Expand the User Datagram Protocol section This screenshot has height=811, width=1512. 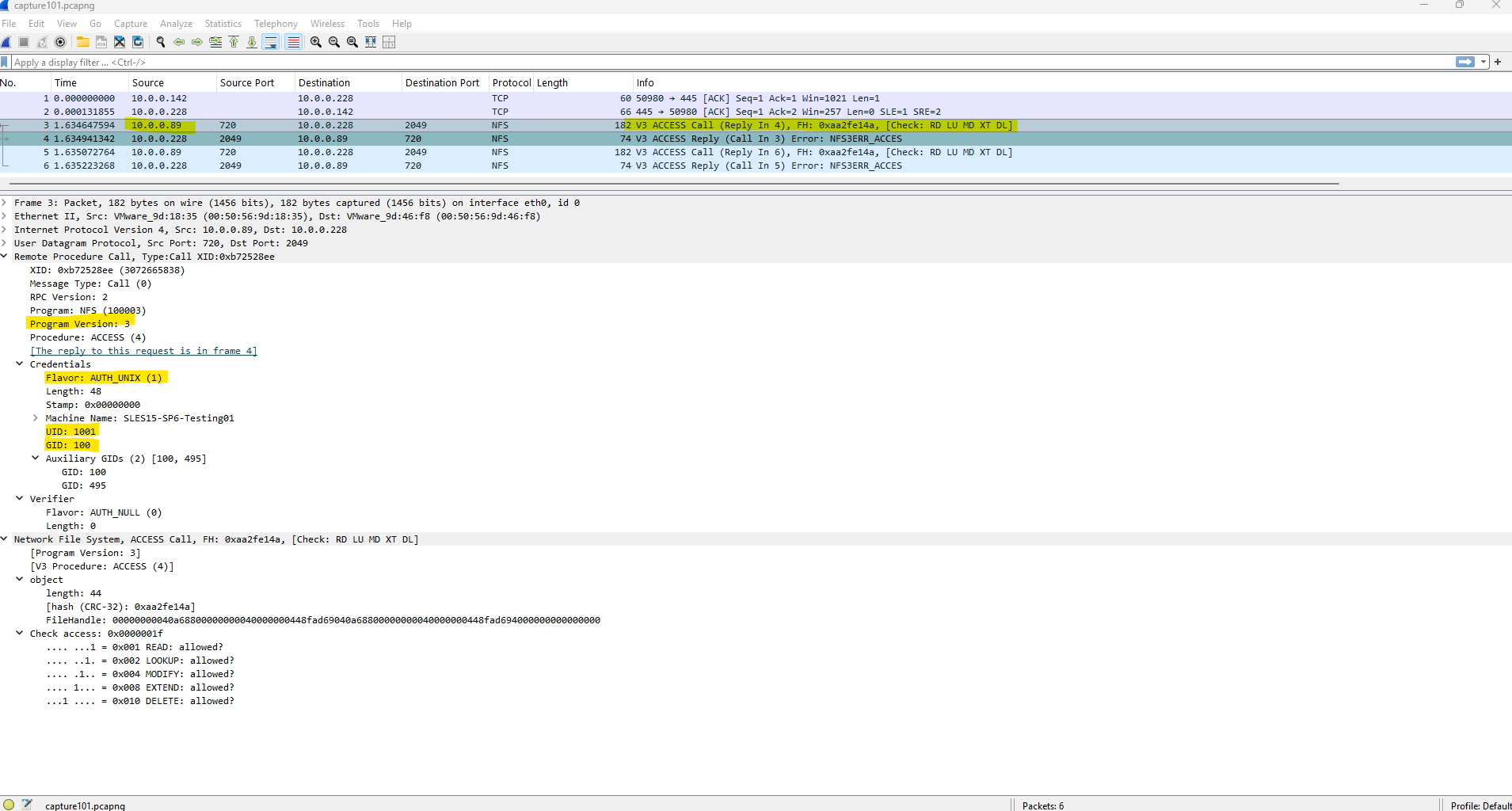pyautogui.click(x=4, y=243)
